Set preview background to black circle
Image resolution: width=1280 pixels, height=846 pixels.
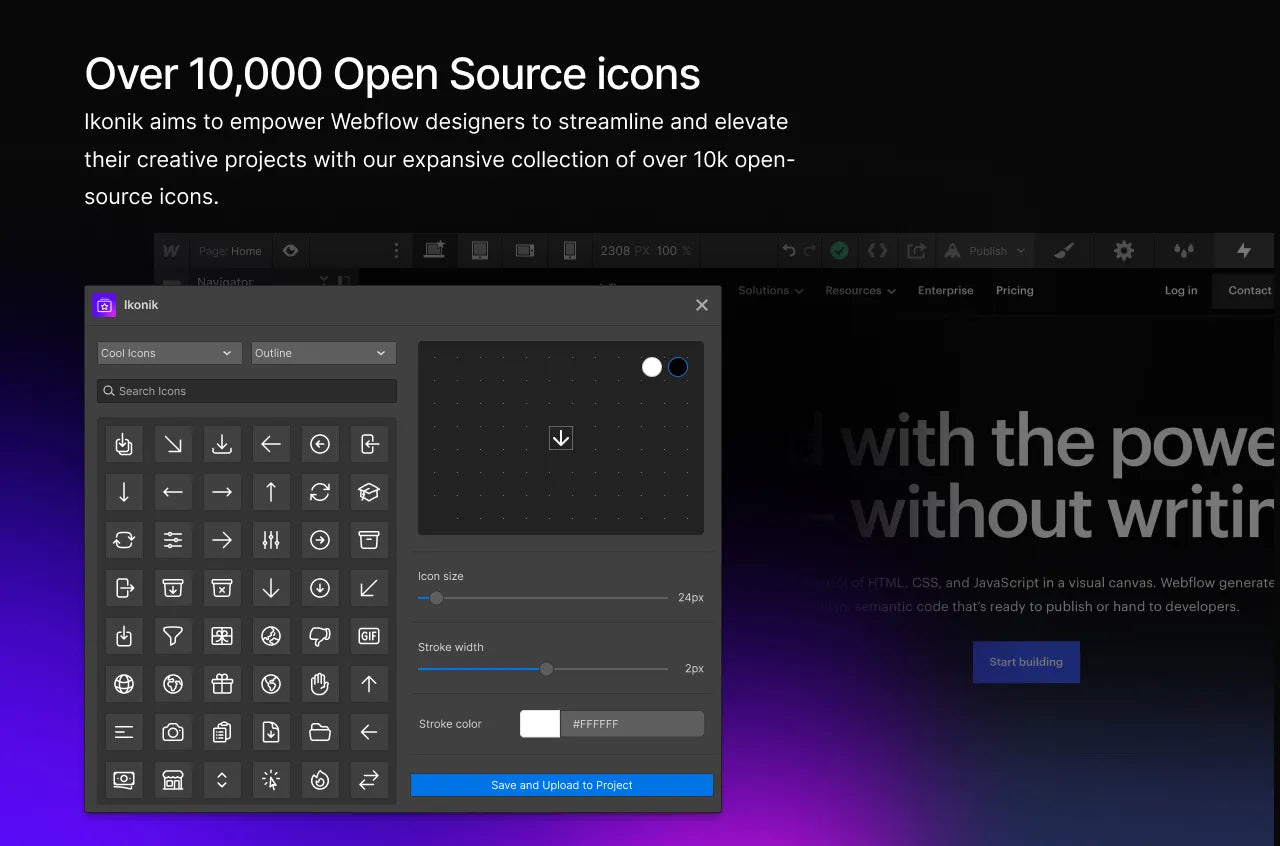(678, 367)
